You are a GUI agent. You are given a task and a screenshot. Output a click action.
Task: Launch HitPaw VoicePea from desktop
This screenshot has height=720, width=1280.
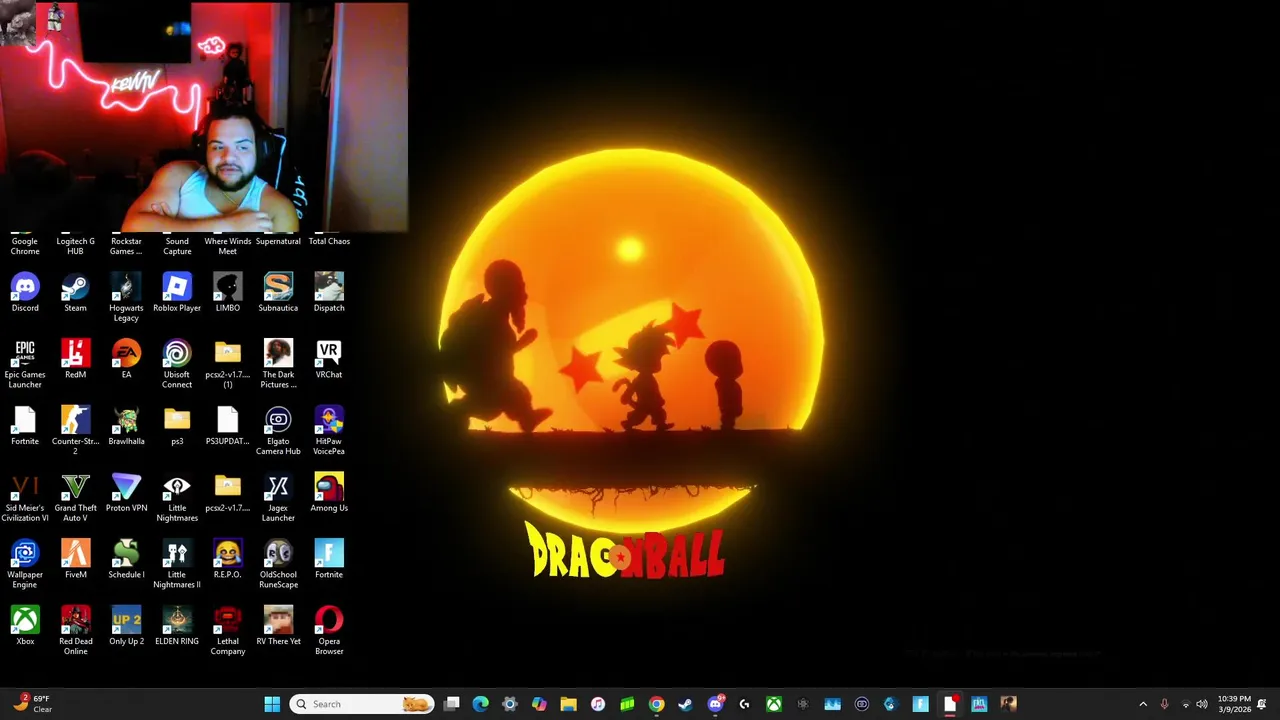click(329, 431)
